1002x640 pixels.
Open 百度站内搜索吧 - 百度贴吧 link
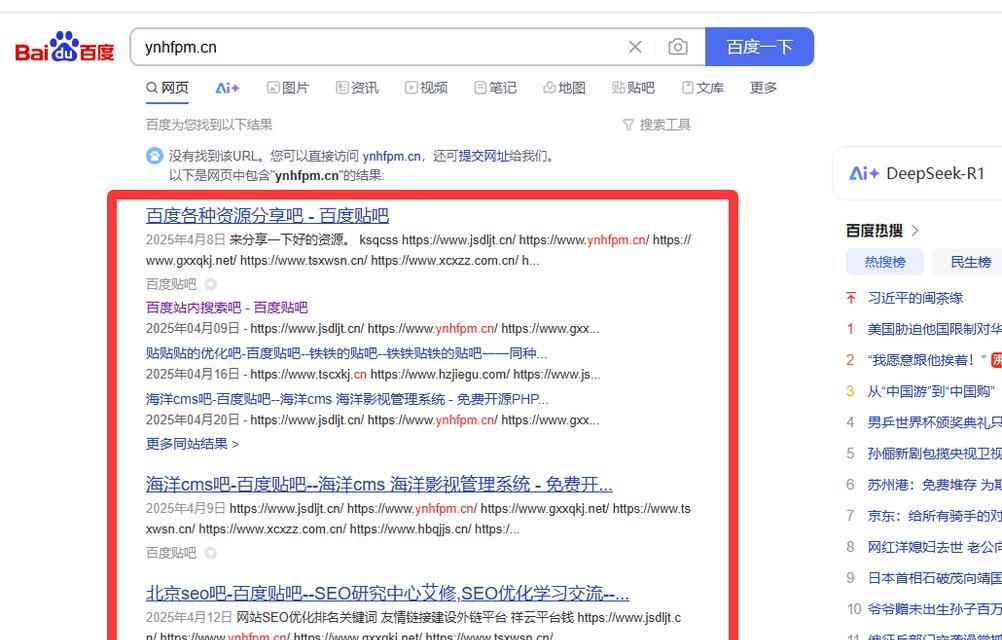tap(226, 307)
